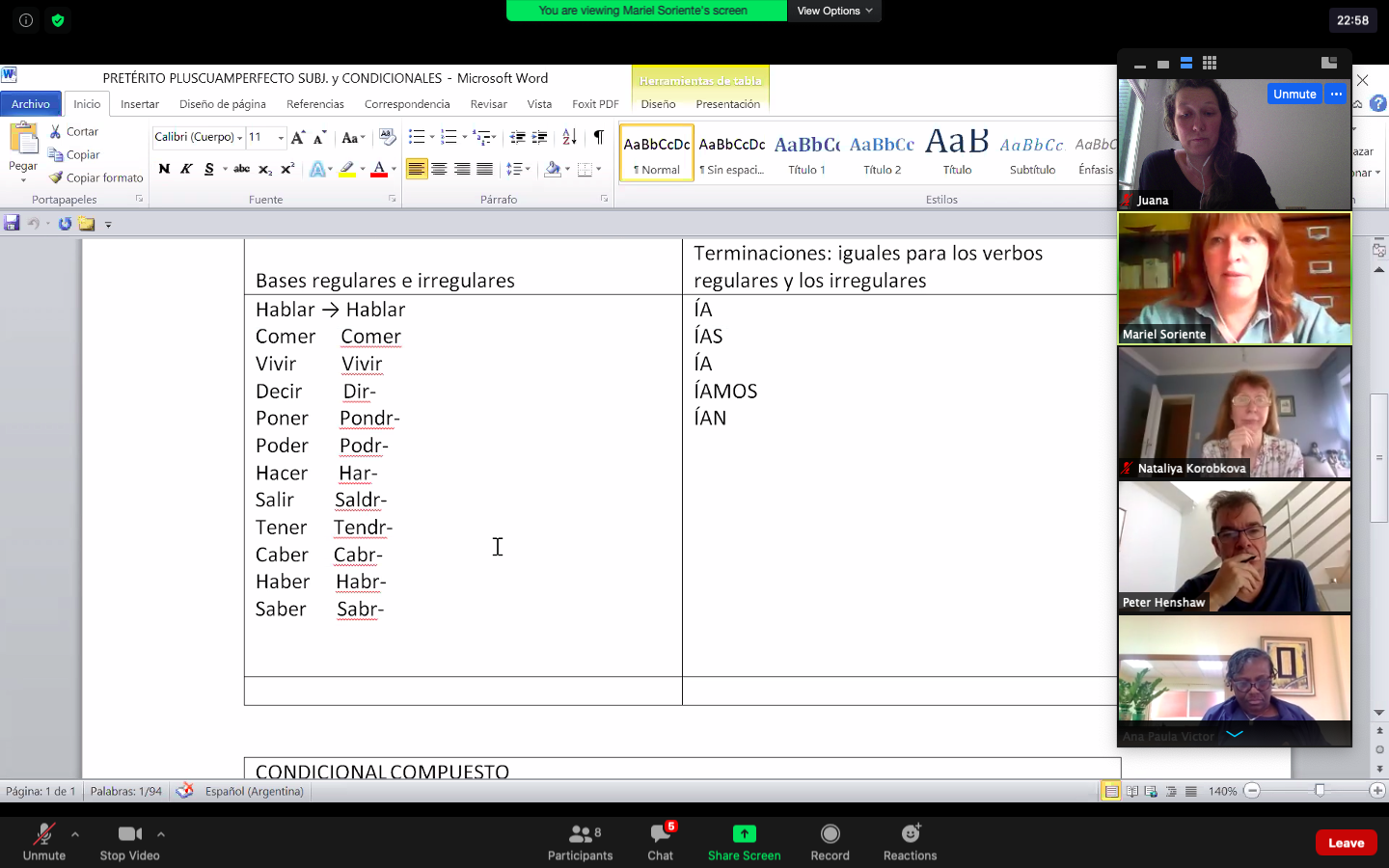Click the Word save icon
This screenshot has width=1389, height=868.
click(12, 224)
